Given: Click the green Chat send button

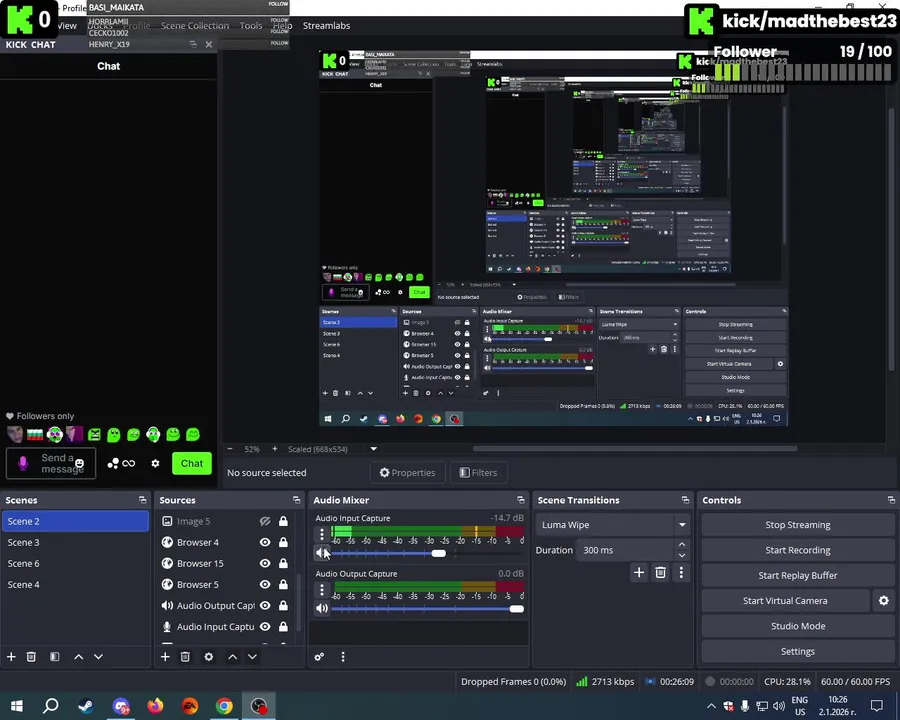Looking at the screenshot, I should [x=192, y=463].
